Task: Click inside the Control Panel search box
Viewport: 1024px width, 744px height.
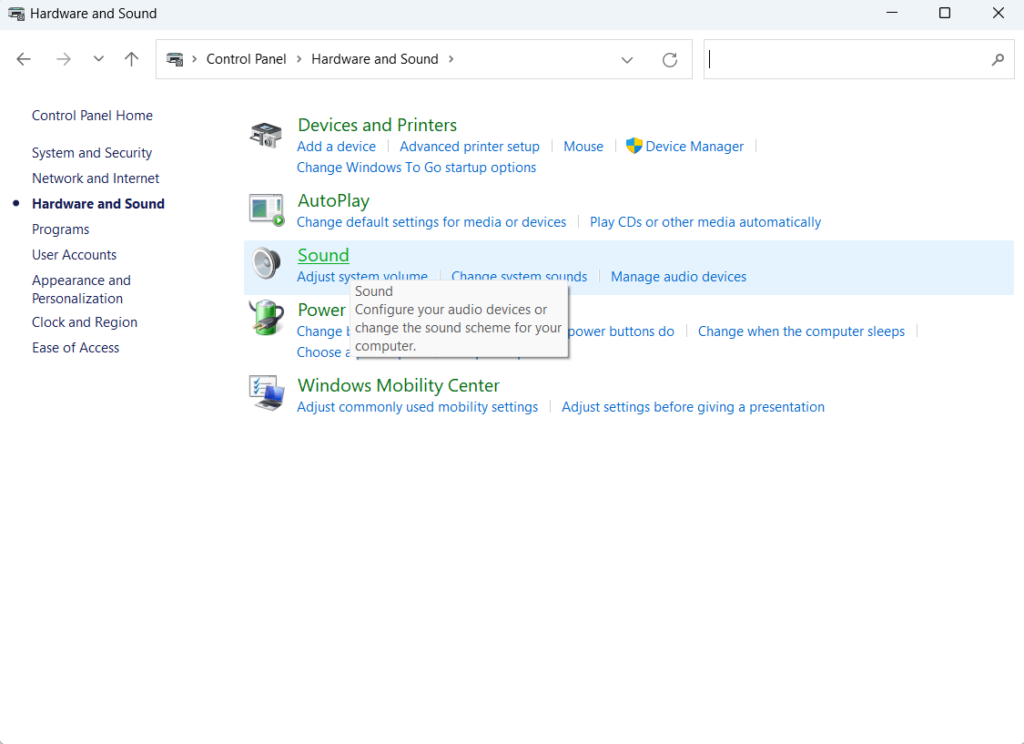Action: pos(845,59)
